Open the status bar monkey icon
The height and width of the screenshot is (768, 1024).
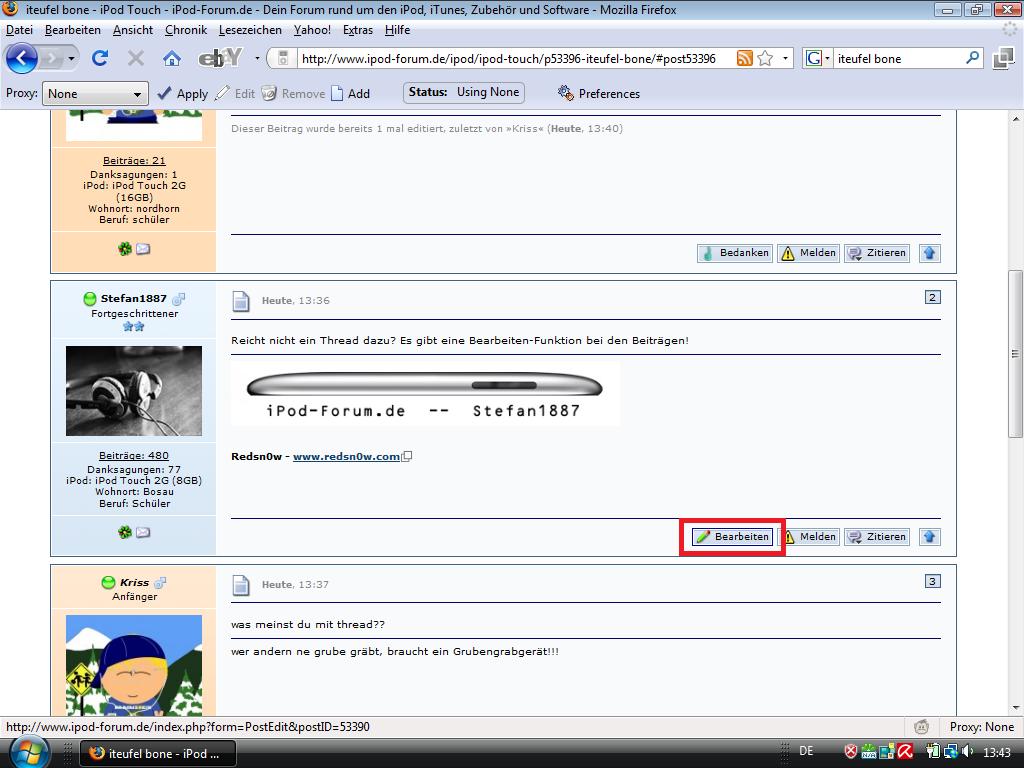click(x=921, y=726)
